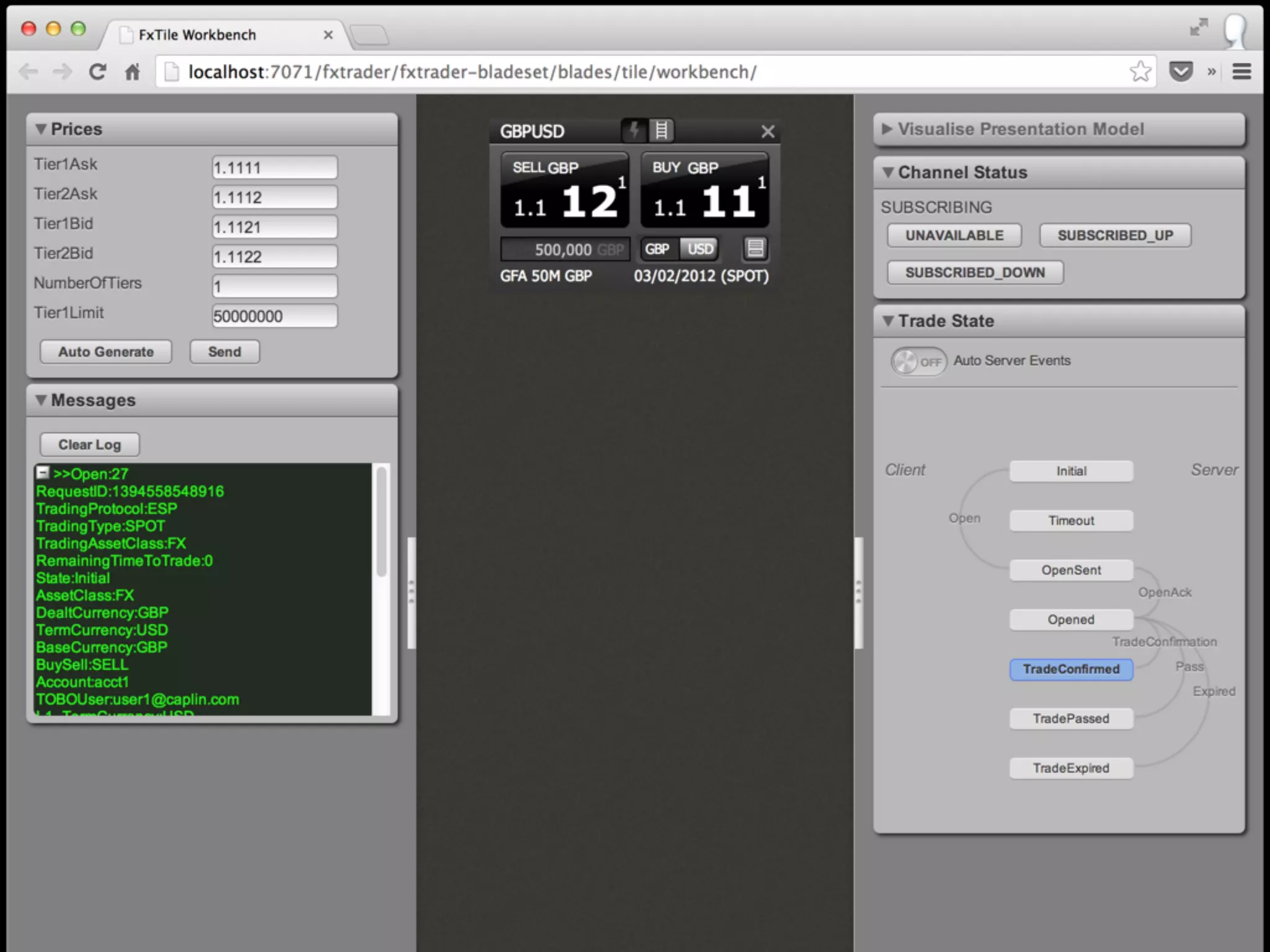Click the SELL GBP price button
Image resolution: width=1270 pixels, height=952 pixels.
(x=564, y=190)
